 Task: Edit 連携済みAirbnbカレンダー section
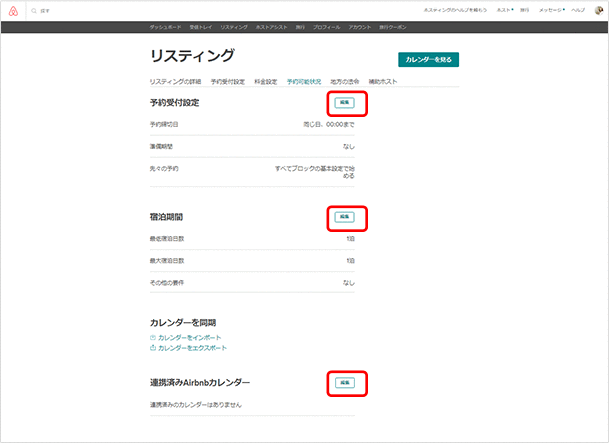345,383
